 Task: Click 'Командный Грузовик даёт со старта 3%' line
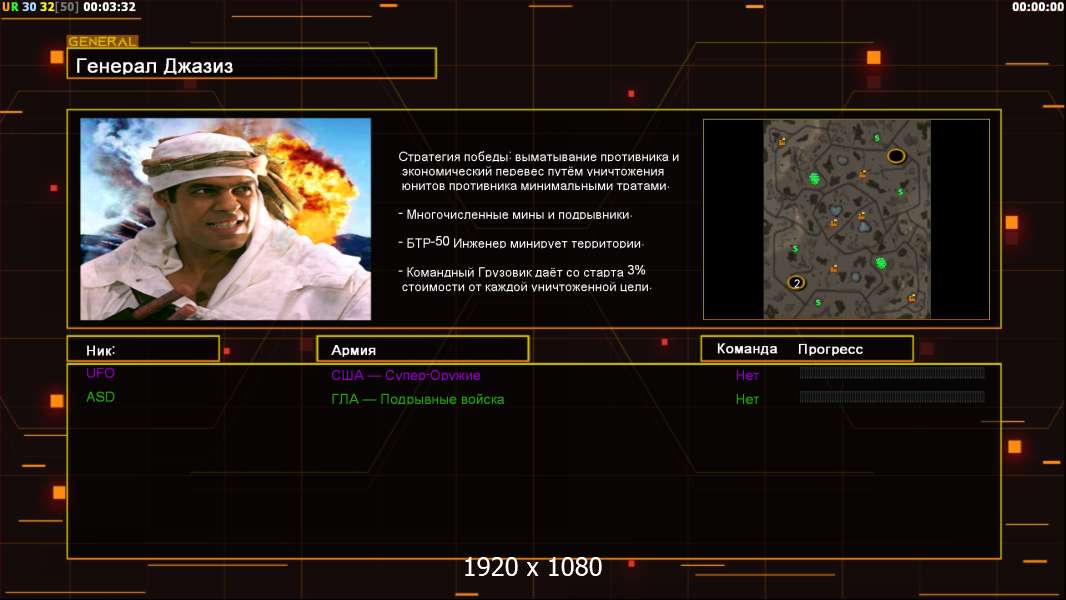[x=522, y=271]
